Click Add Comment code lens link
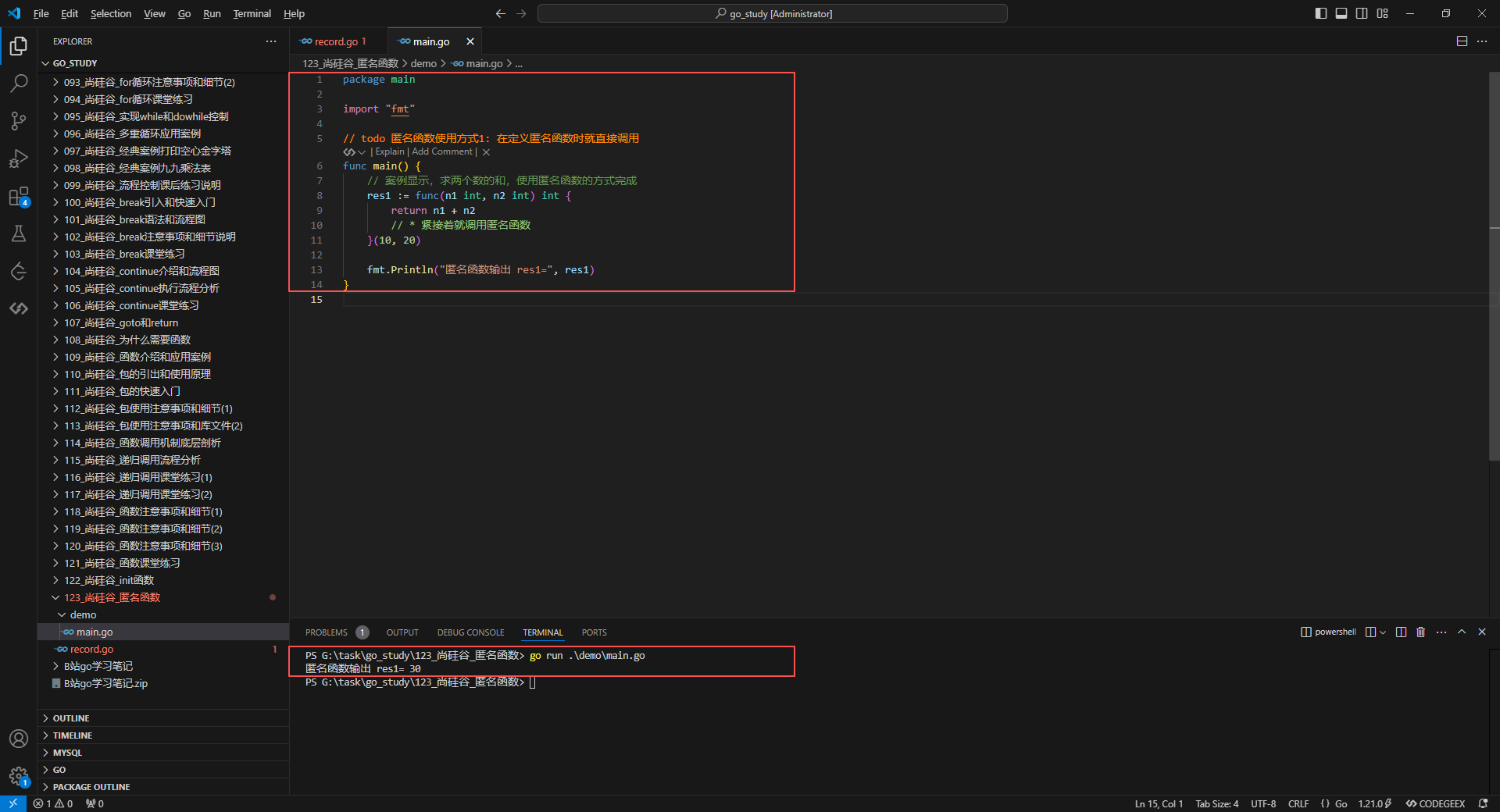Screen dimensions: 1500x812 pyautogui.click(x=442, y=152)
